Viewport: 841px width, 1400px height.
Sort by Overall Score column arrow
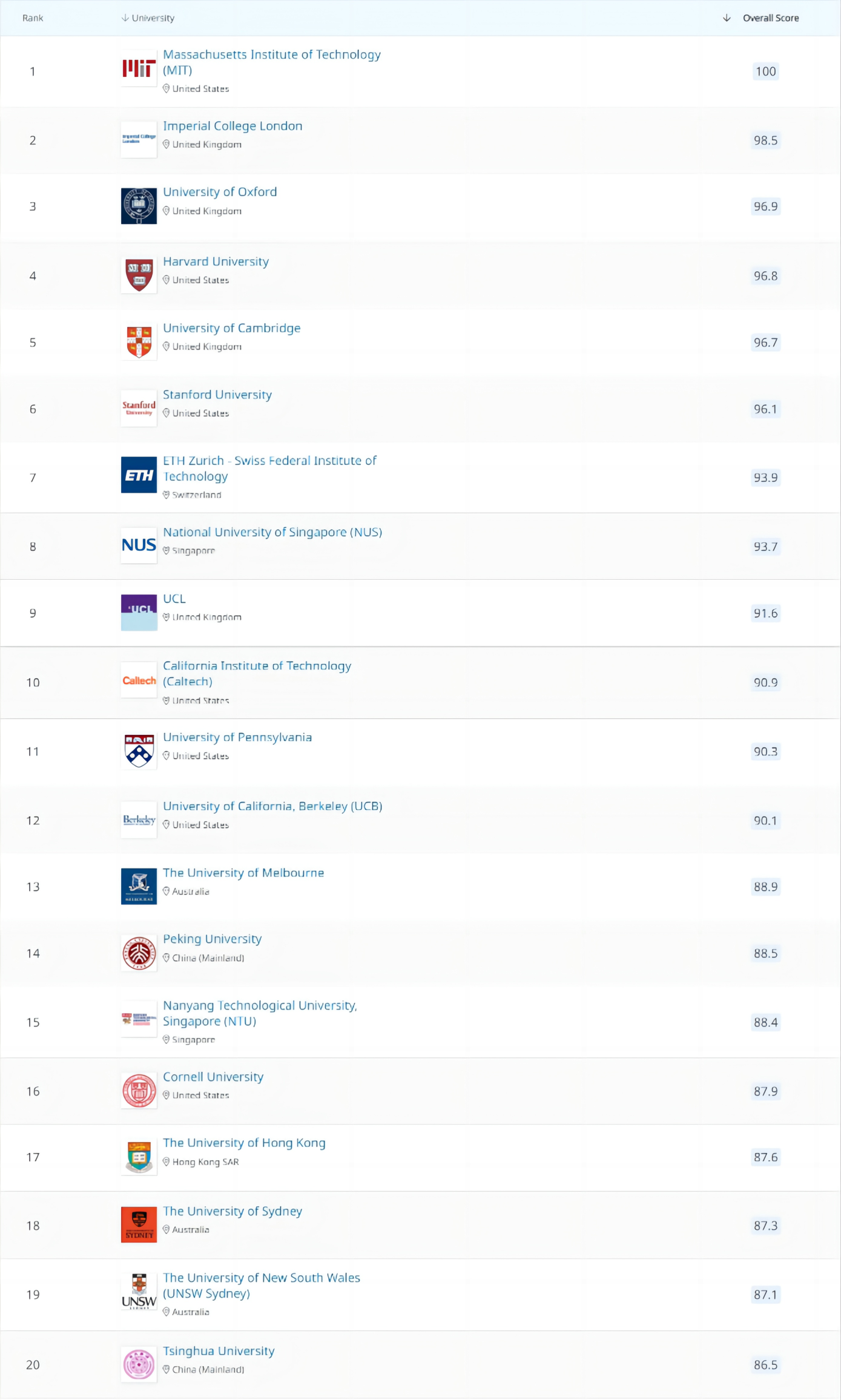pos(727,18)
